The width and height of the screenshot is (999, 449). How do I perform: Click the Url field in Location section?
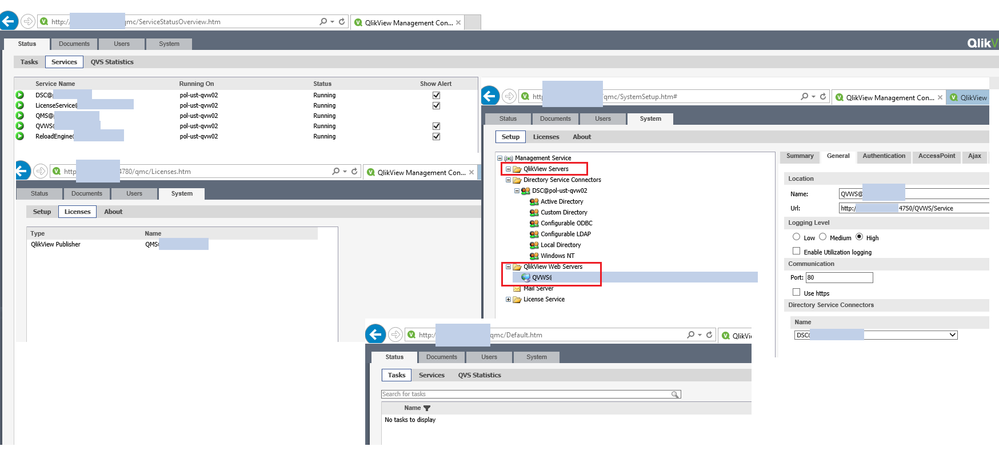tap(912, 208)
